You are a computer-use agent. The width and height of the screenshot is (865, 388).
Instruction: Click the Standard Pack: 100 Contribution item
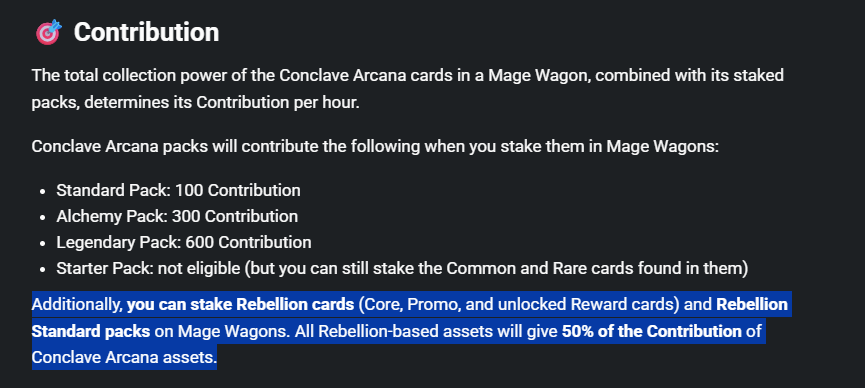[x=178, y=190]
